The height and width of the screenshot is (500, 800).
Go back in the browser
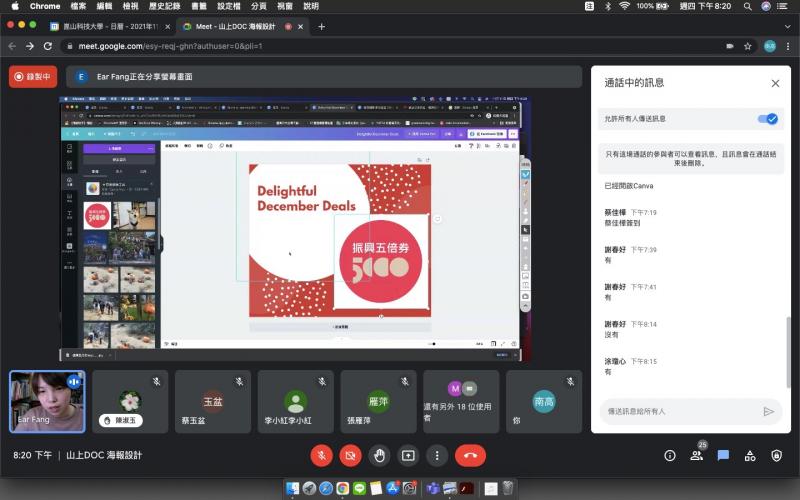point(12,46)
